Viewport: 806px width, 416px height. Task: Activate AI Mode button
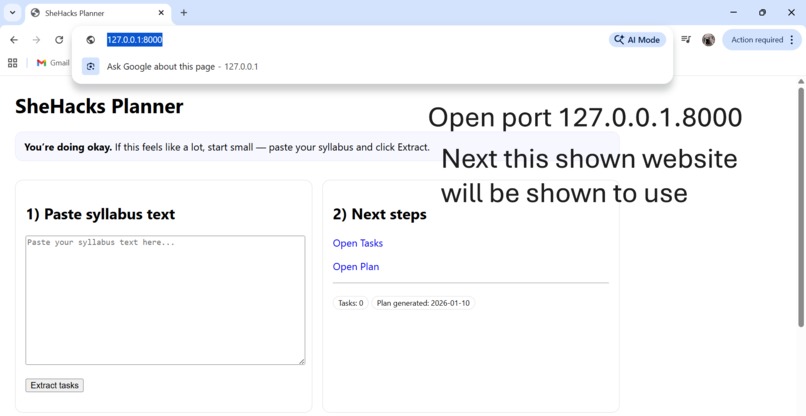coord(637,40)
